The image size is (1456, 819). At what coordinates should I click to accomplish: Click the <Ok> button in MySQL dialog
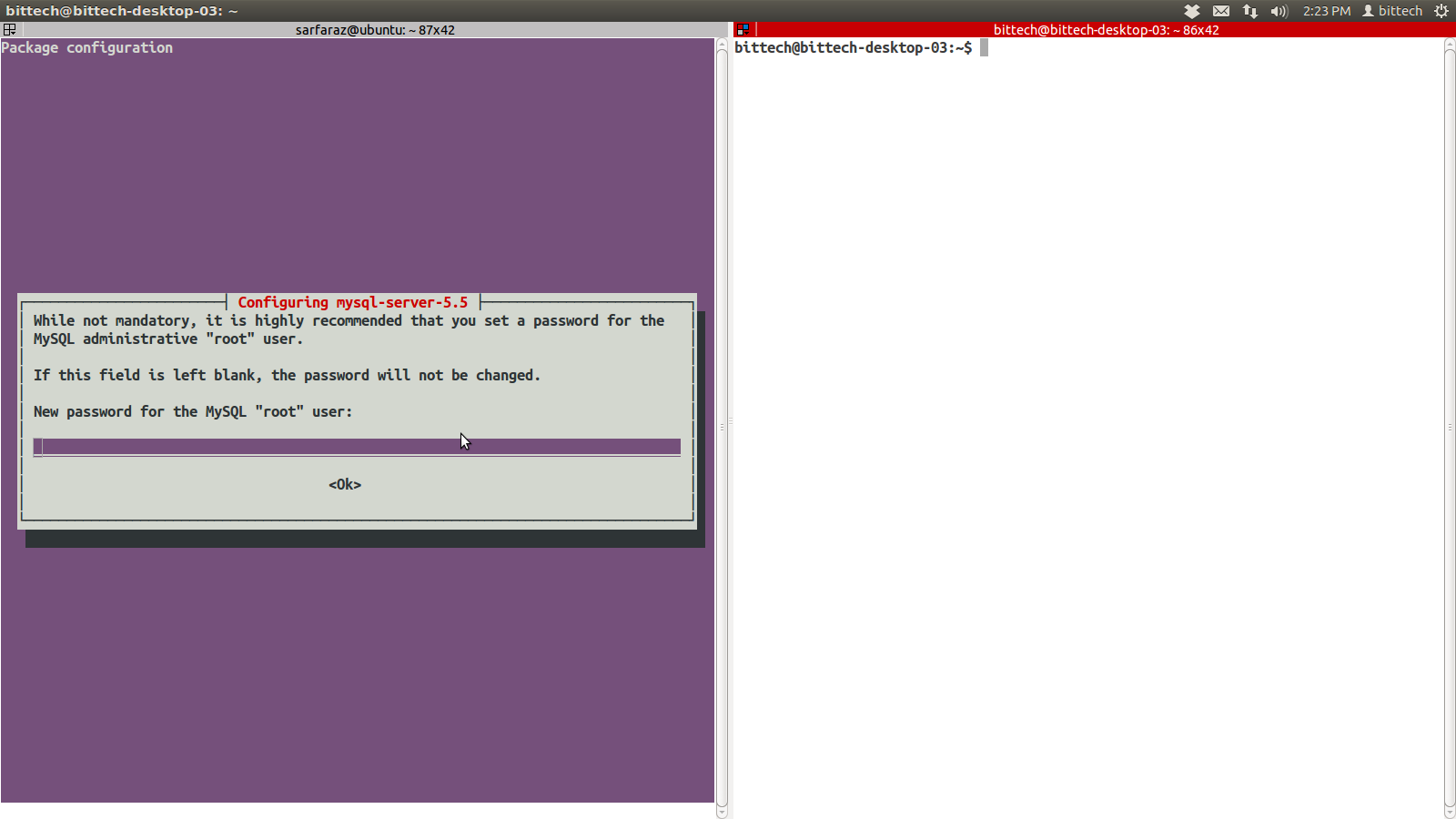pyautogui.click(x=345, y=484)
